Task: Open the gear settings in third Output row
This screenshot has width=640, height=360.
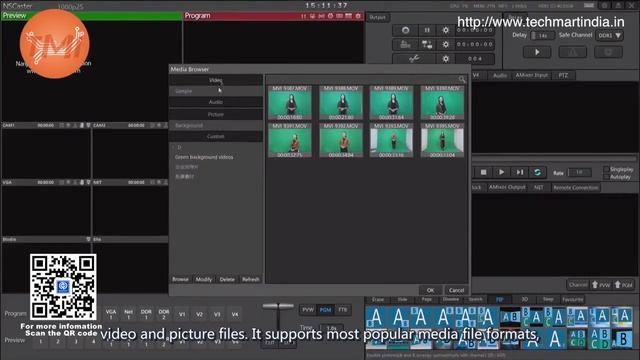Action: click(x=445, y=59)
